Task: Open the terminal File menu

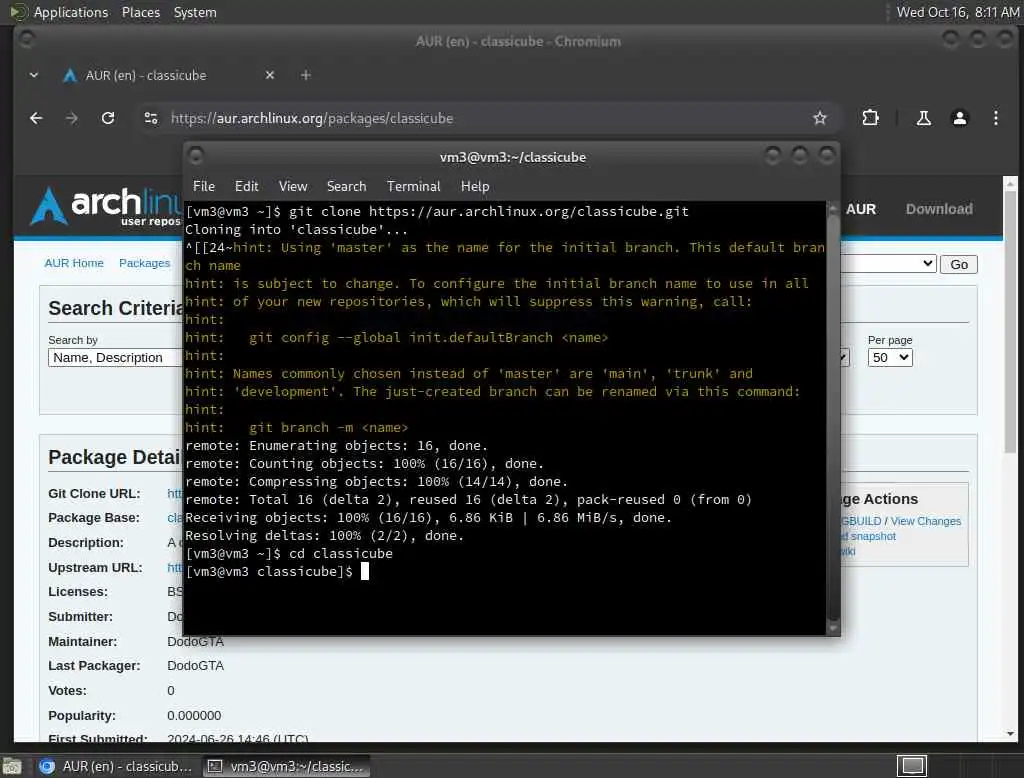Action: coord(204,186)
